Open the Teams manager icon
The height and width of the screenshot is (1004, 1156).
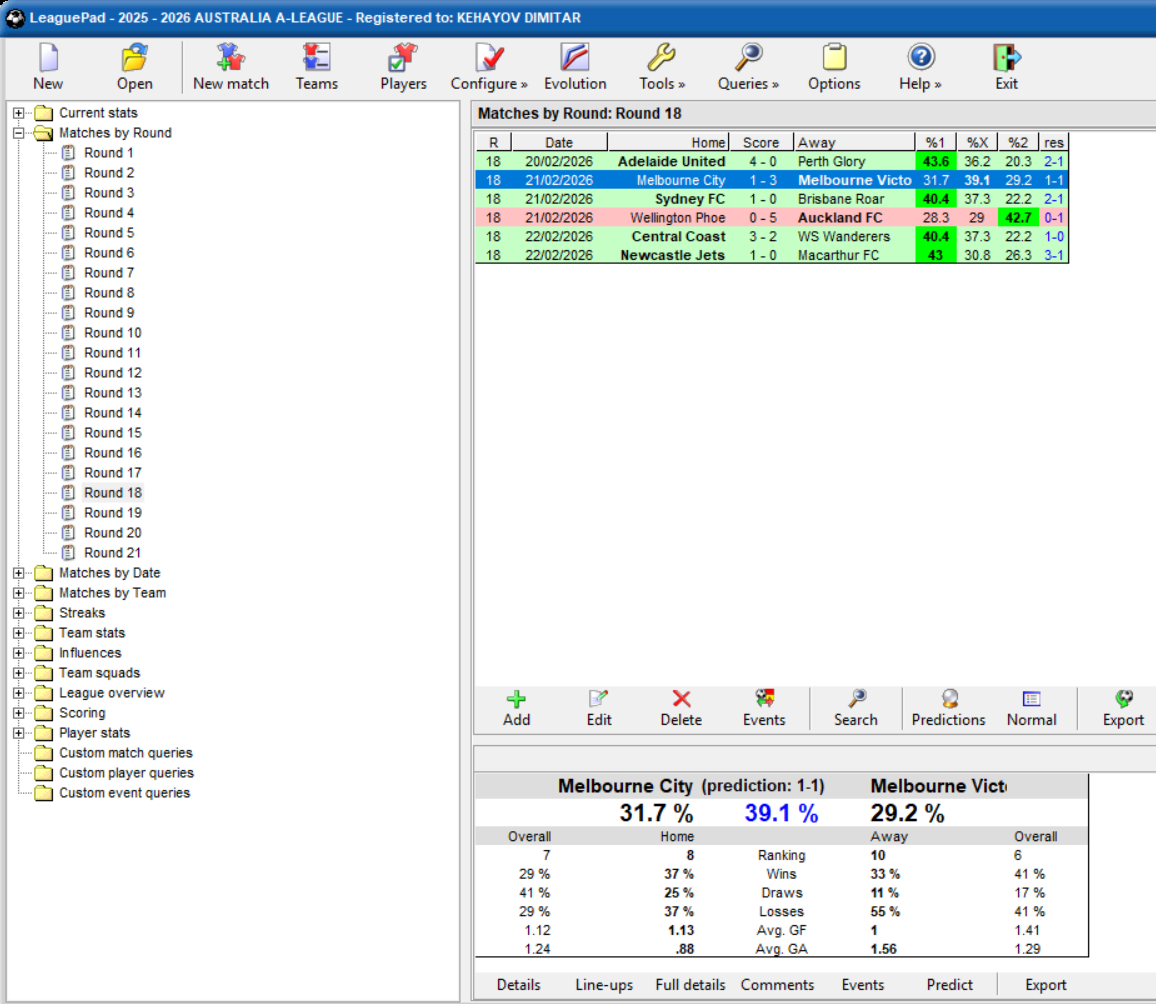click(317, 57)
